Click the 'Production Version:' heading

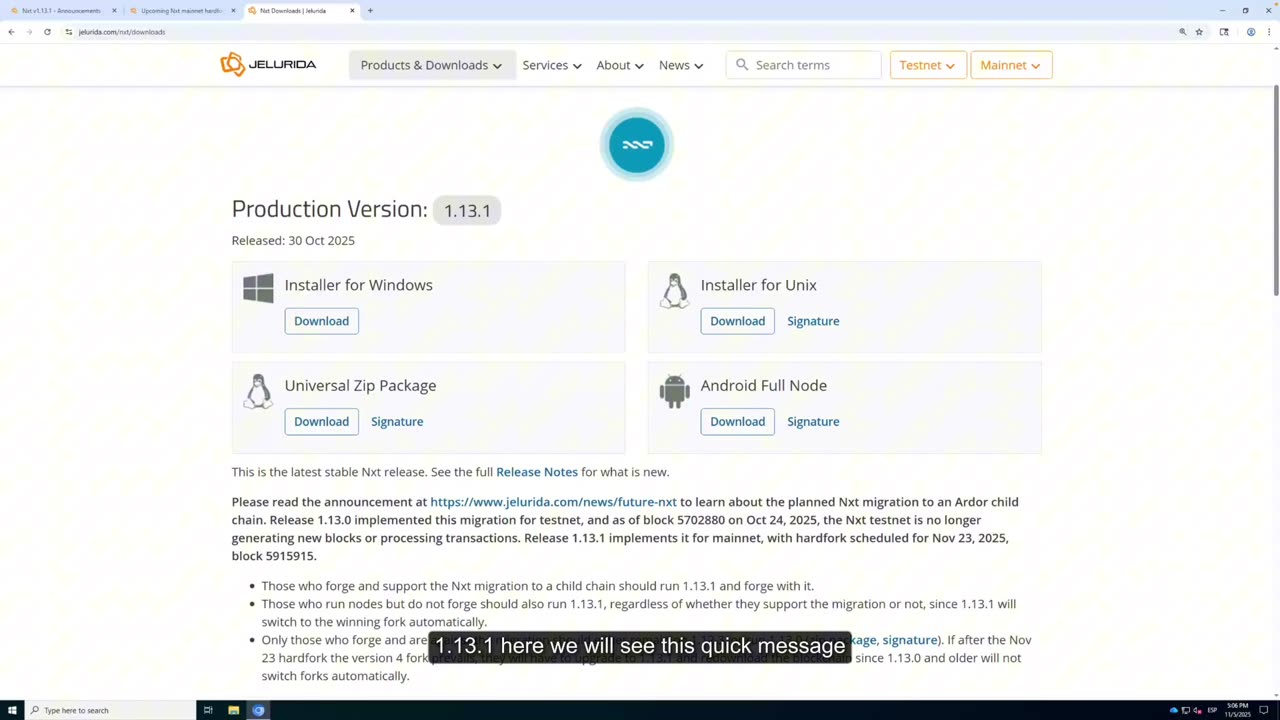click(330, 209)
